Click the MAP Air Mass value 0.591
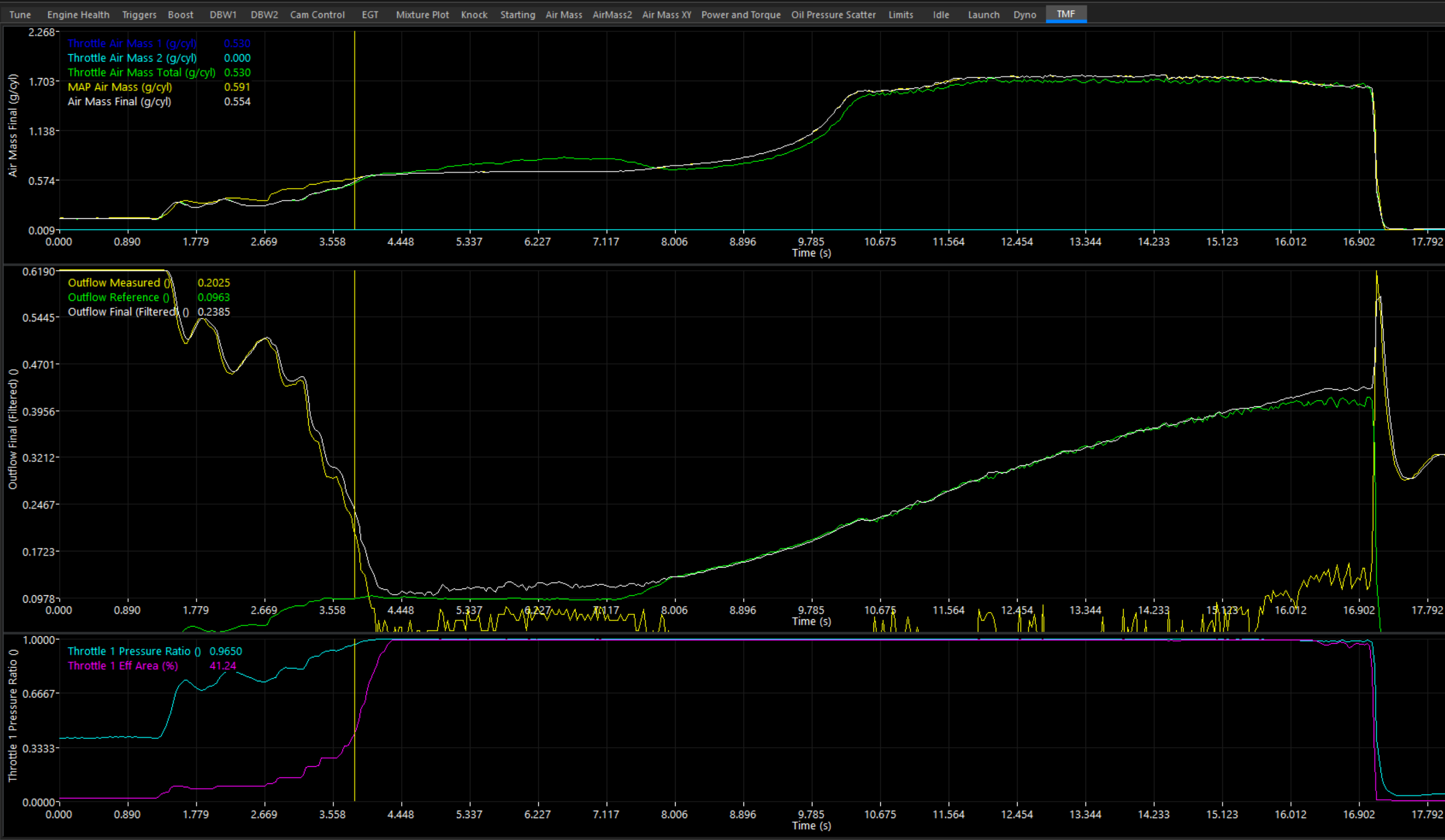This screenshot has height=840, width=1445. coord(237,87)
